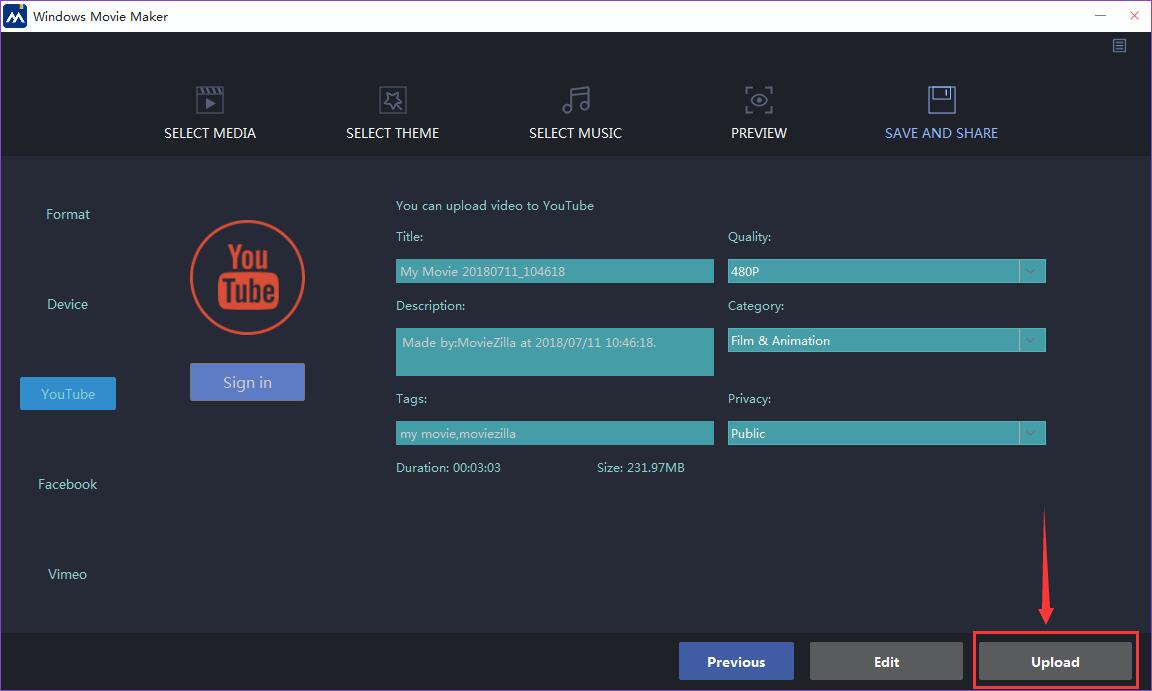Image resolution: width=1152 pixels, height=691 pixels.
Task: Open the SELECT MEDIA step label
Action: (209, 133)
